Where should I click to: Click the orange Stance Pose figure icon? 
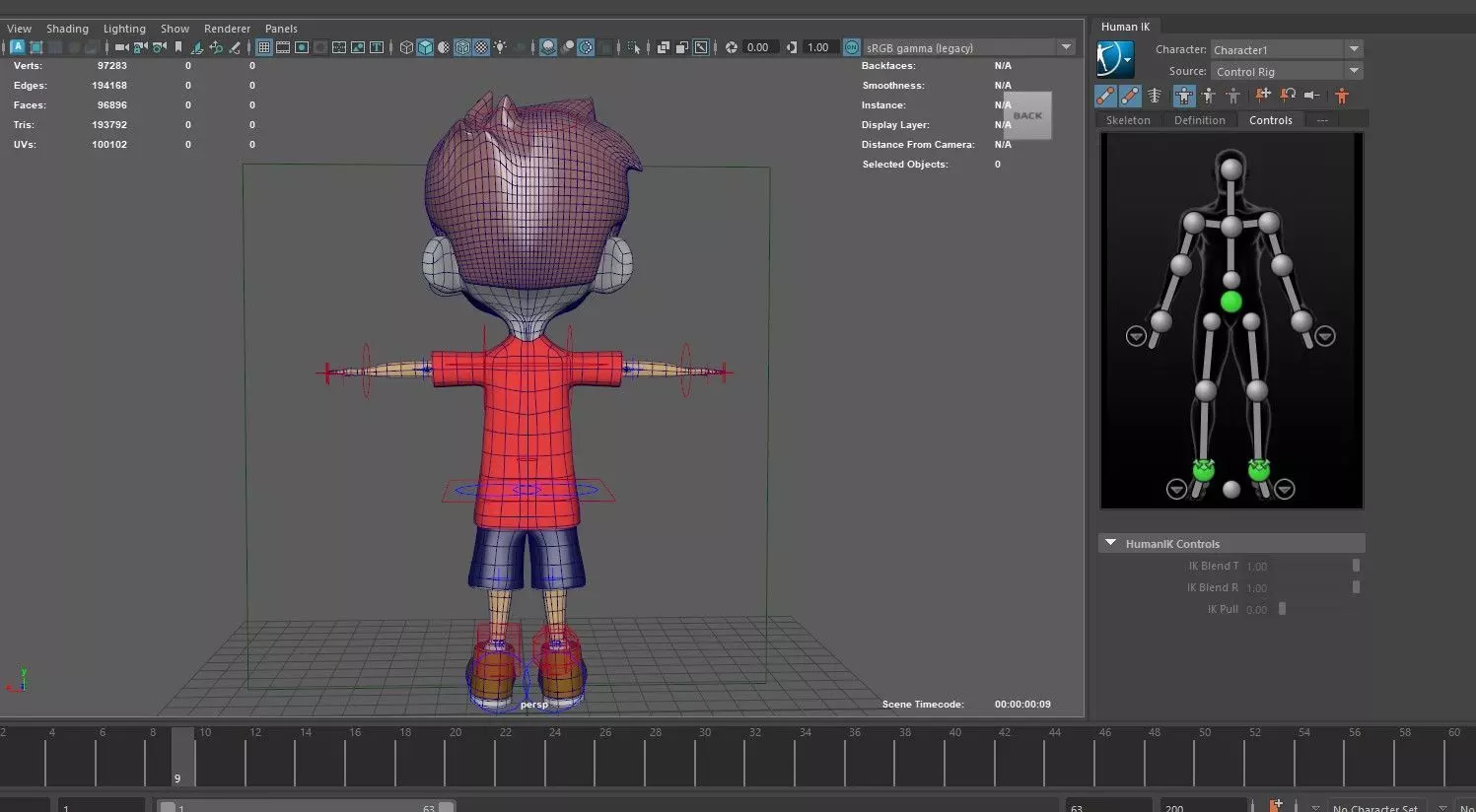click(1342, 96)
